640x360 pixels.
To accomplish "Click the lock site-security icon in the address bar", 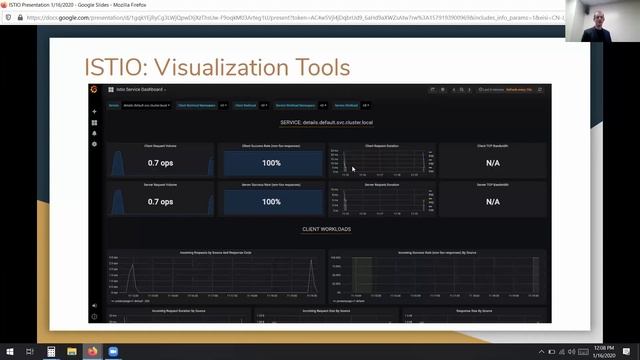I will pos(20,18).
